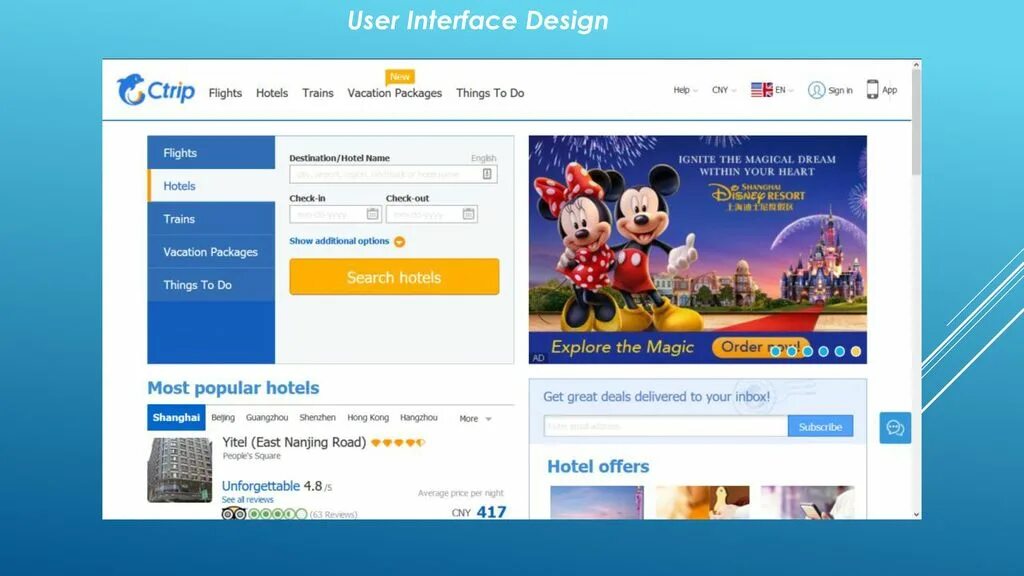
Task: Click the destination list icon in search field
Action: click(487, 174)
